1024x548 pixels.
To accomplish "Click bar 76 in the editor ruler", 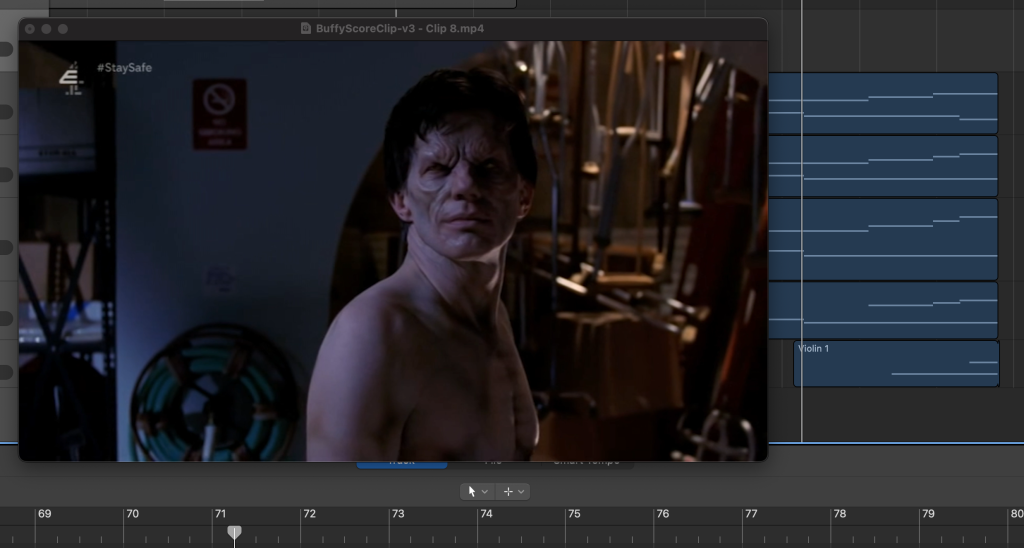I will tap(663, 514).
